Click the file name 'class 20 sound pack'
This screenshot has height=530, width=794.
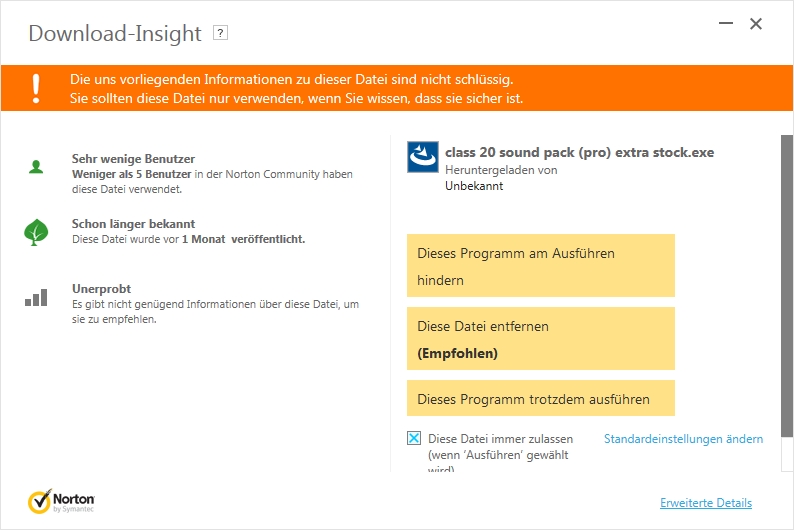[x=579, y=153]
